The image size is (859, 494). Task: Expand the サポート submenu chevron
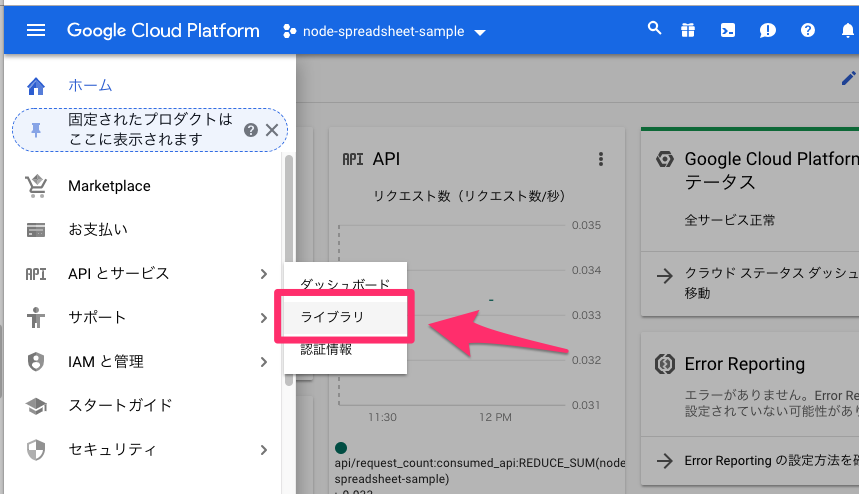(264, 318)
